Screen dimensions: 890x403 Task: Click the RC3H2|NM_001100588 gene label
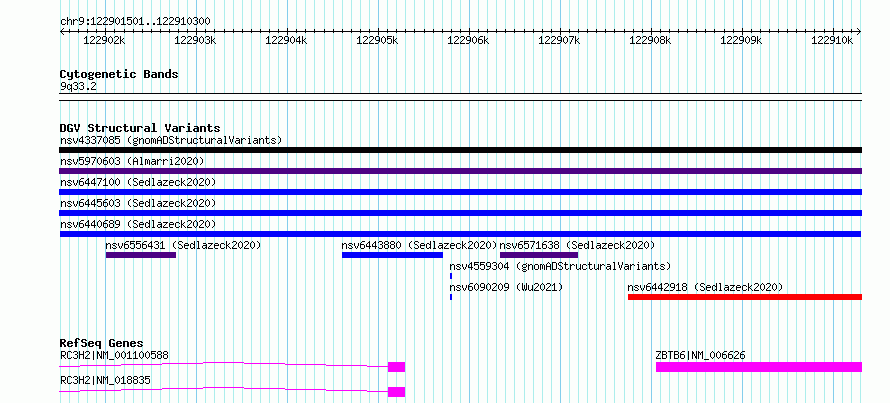point(114,355)
